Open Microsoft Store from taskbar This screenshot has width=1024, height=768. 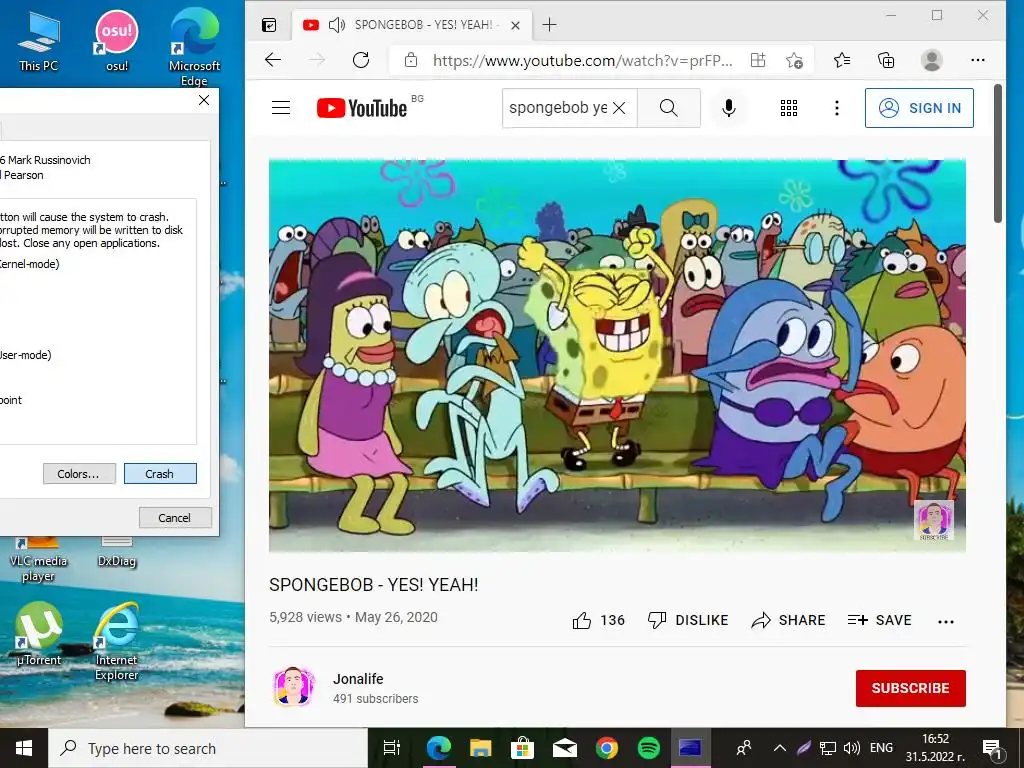(x=522, y=748)
